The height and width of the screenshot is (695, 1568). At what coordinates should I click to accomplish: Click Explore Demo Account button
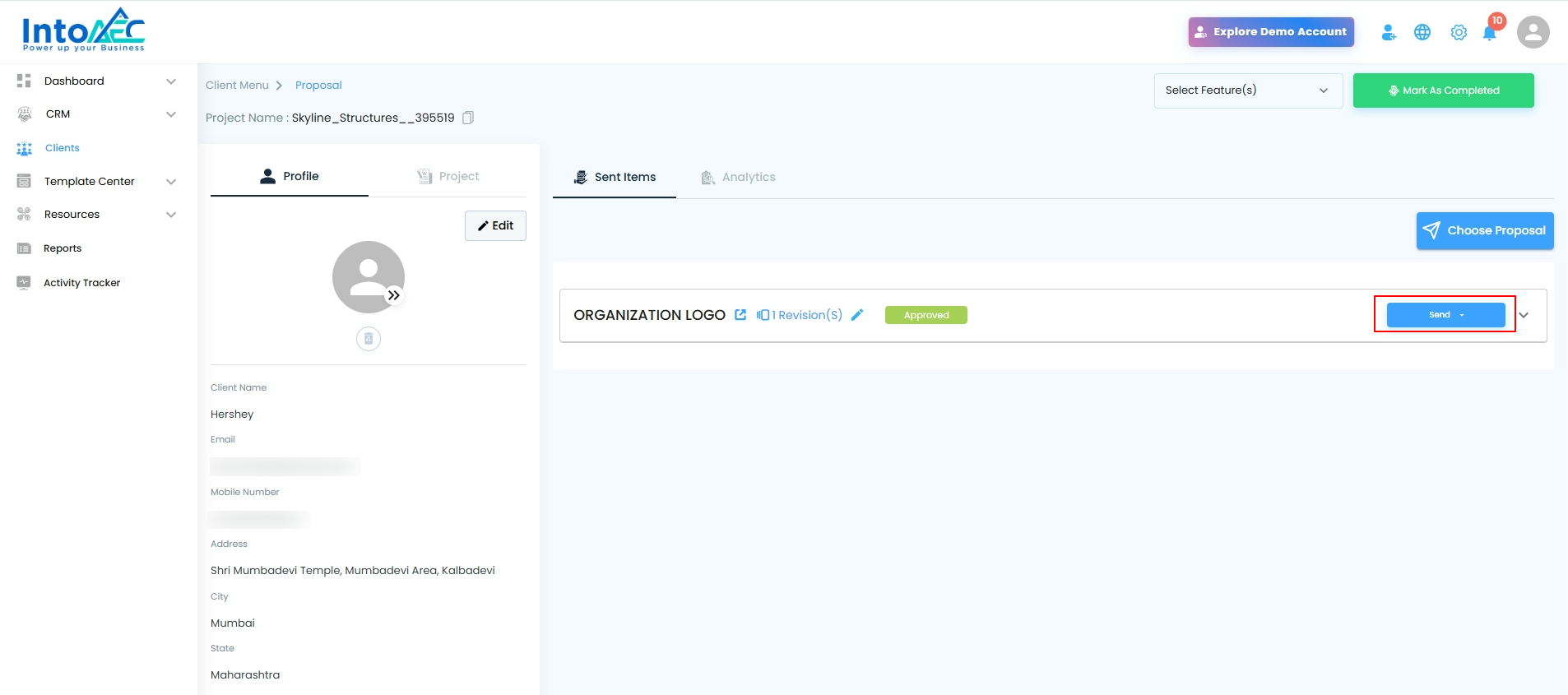point(1271,32)
